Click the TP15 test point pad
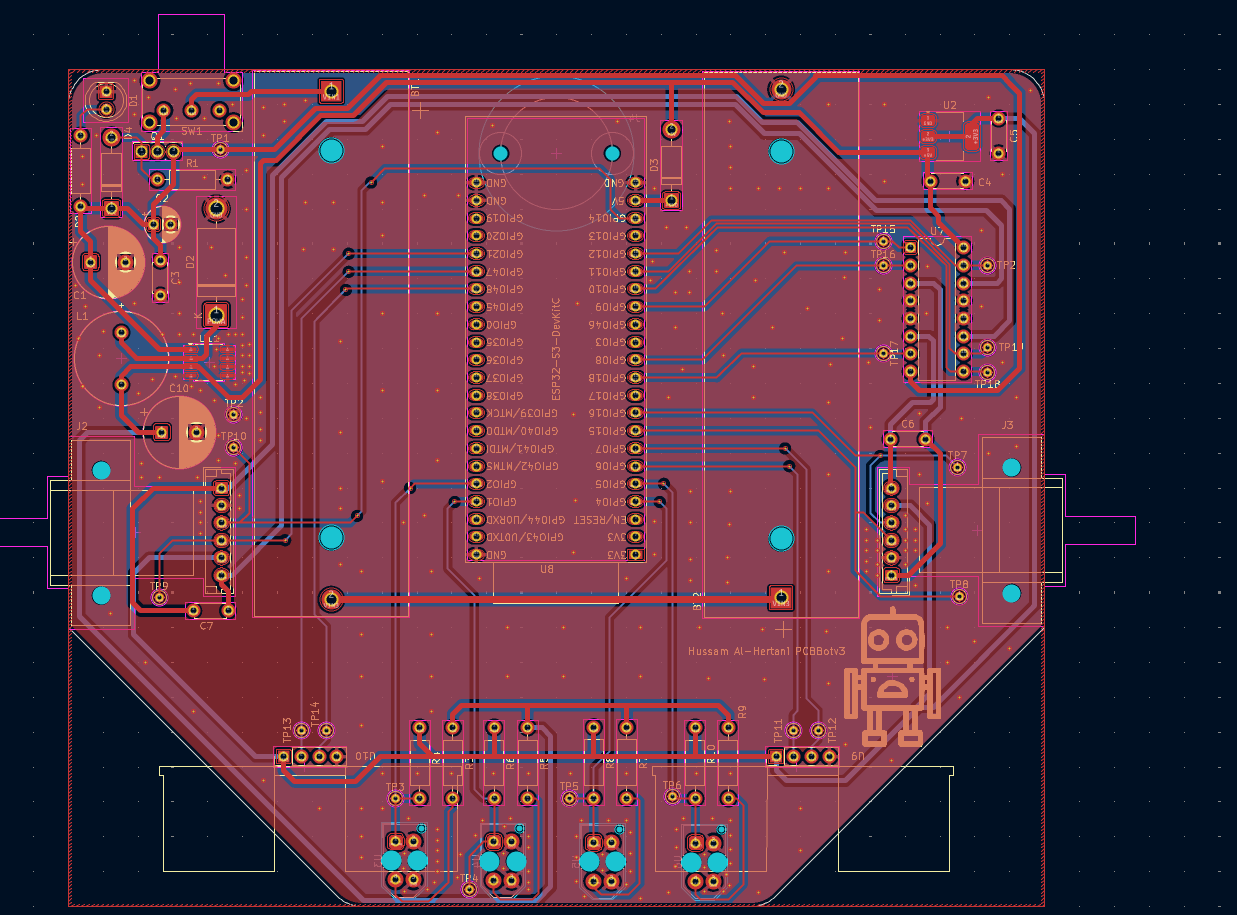 [883, 241]
